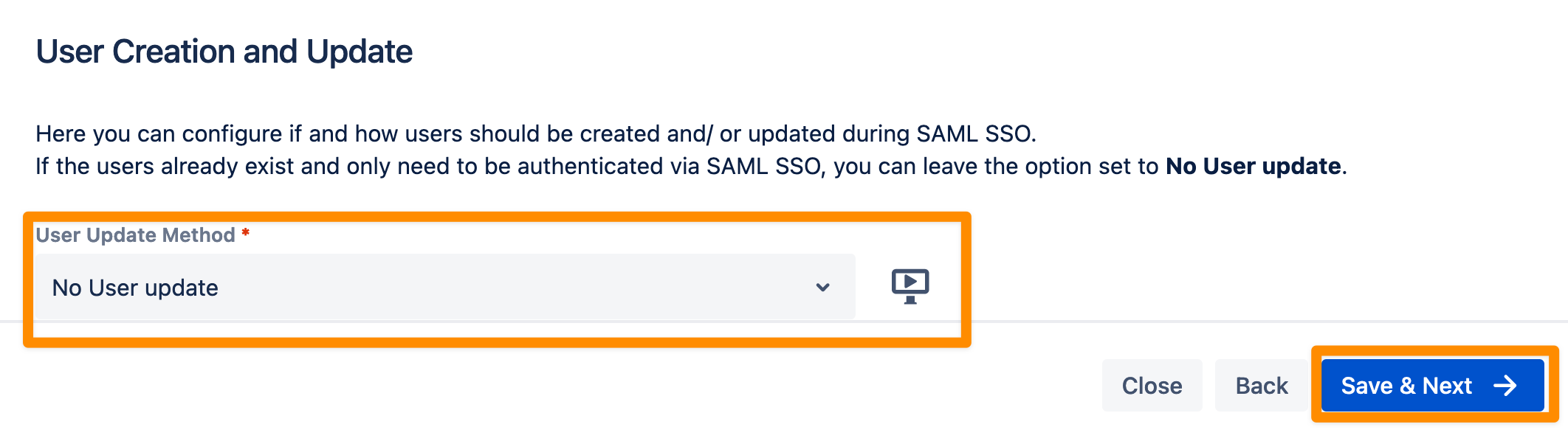The width and height of the screenshot is (1568, 441).
Task: Close the User Creation wizard dialog
Action: pyautogui.click(x=1152, y=386)
